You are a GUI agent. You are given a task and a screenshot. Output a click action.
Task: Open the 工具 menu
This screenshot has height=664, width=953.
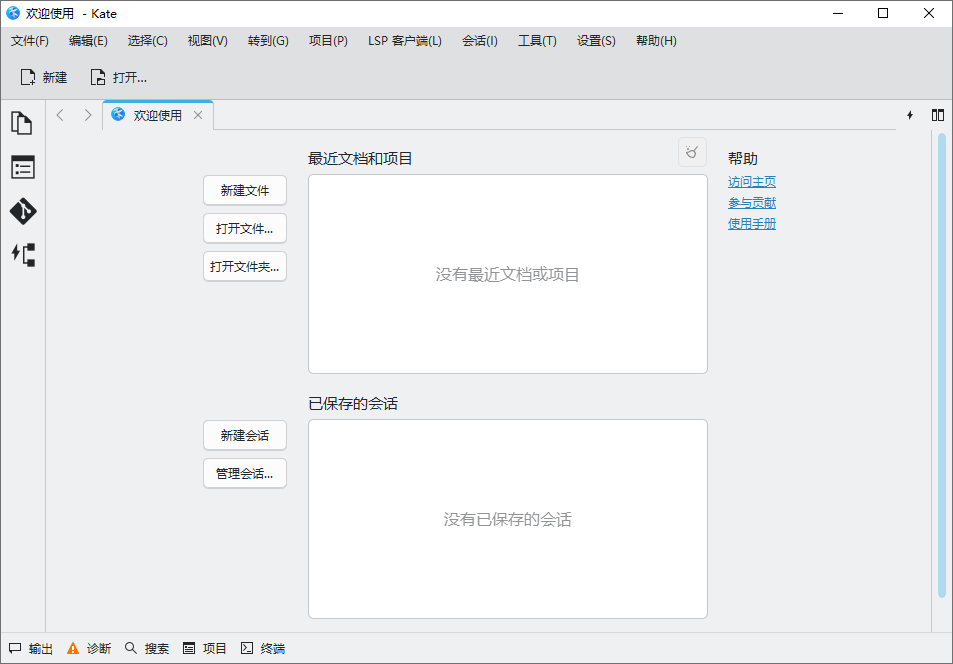coord(537,41)
